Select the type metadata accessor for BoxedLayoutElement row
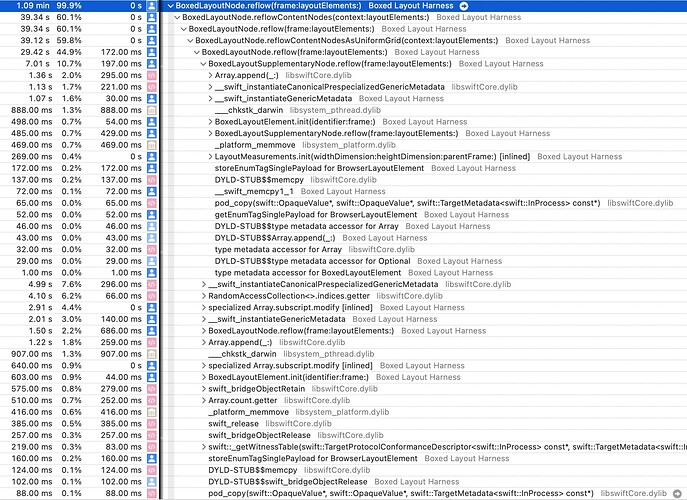 pyautogui.click(x=344, y=273)
